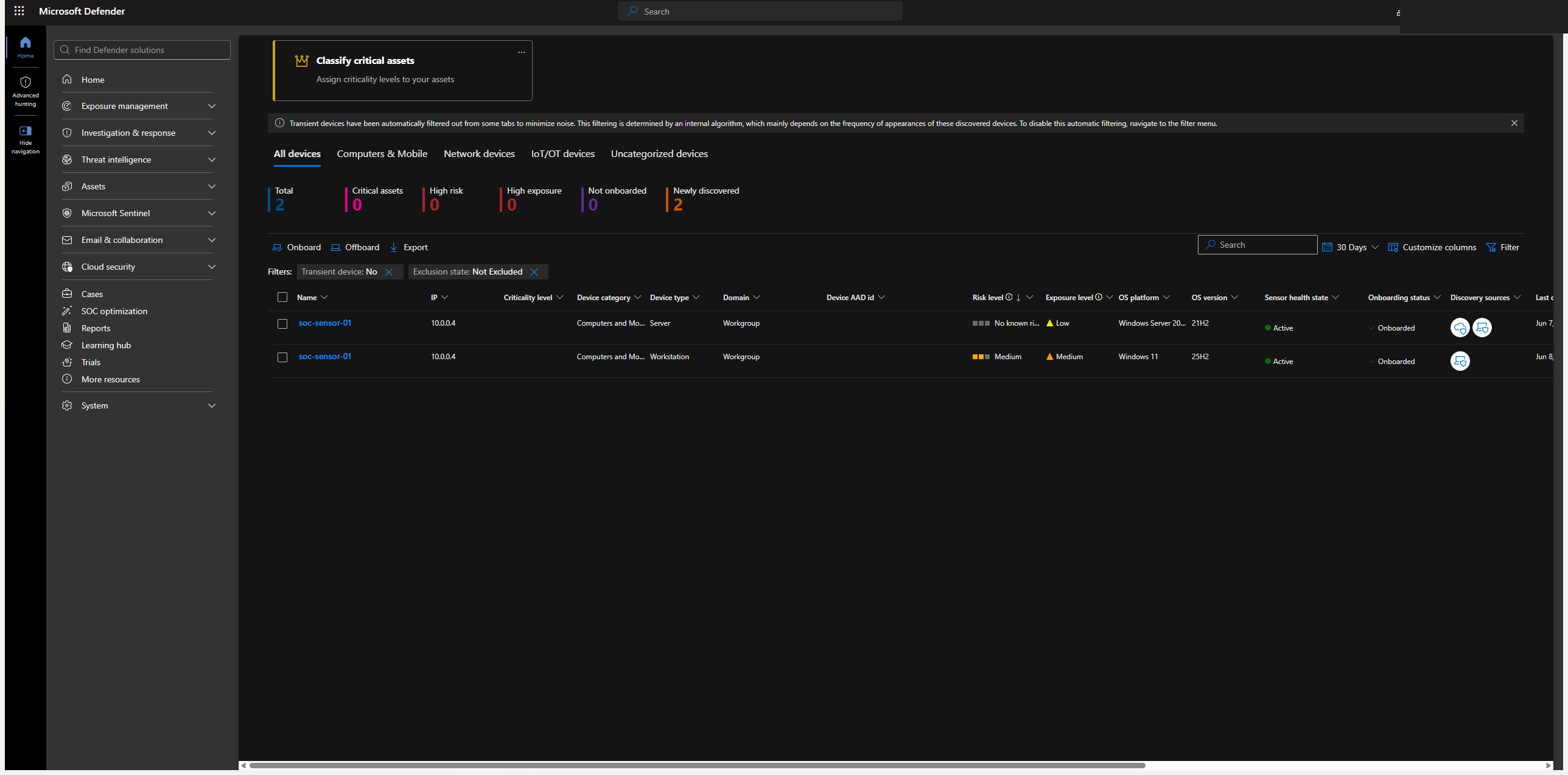Click the Hide navigation icon

(x=25, y=131)
